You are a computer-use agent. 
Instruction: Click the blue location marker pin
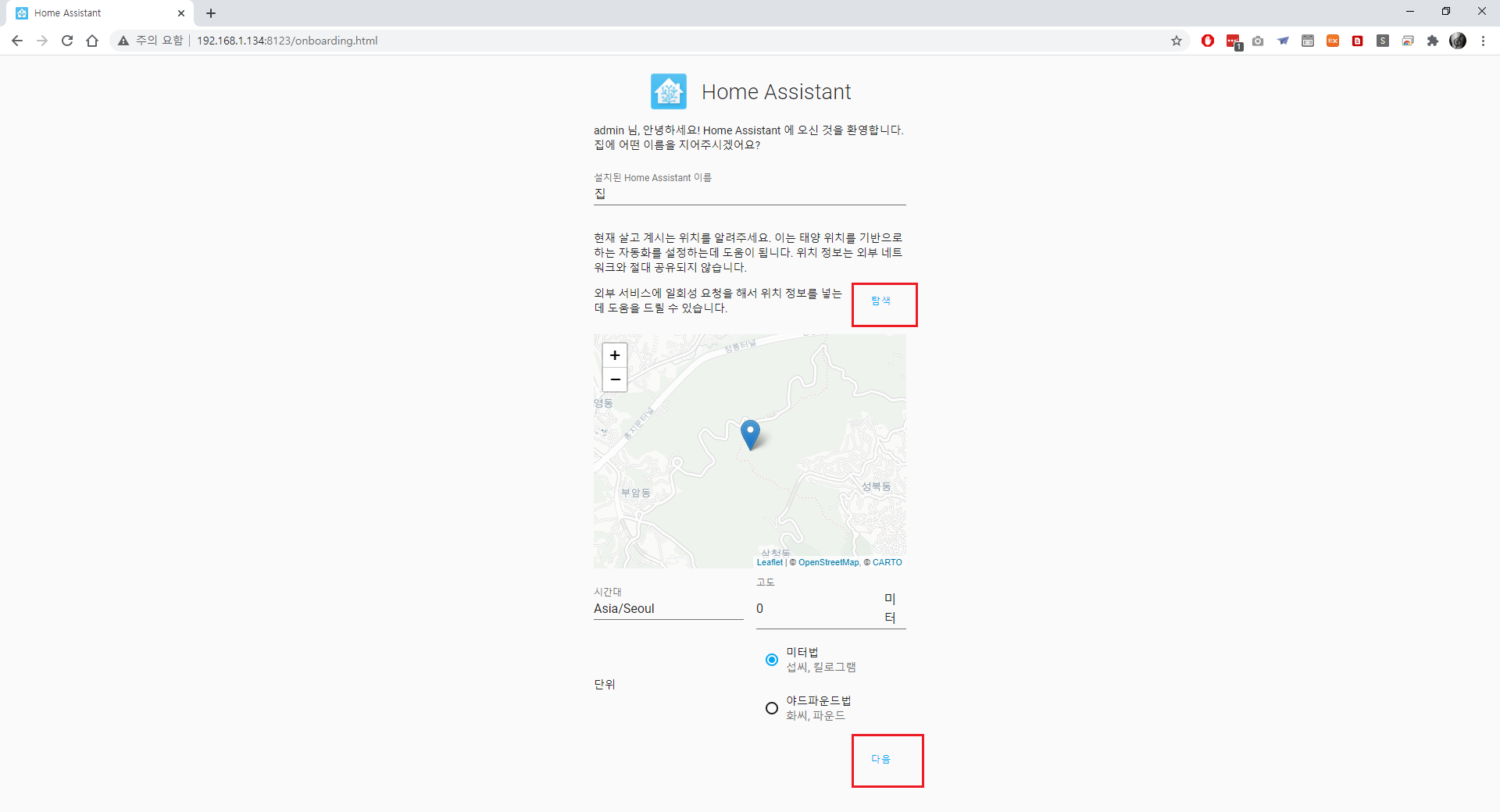750,434
